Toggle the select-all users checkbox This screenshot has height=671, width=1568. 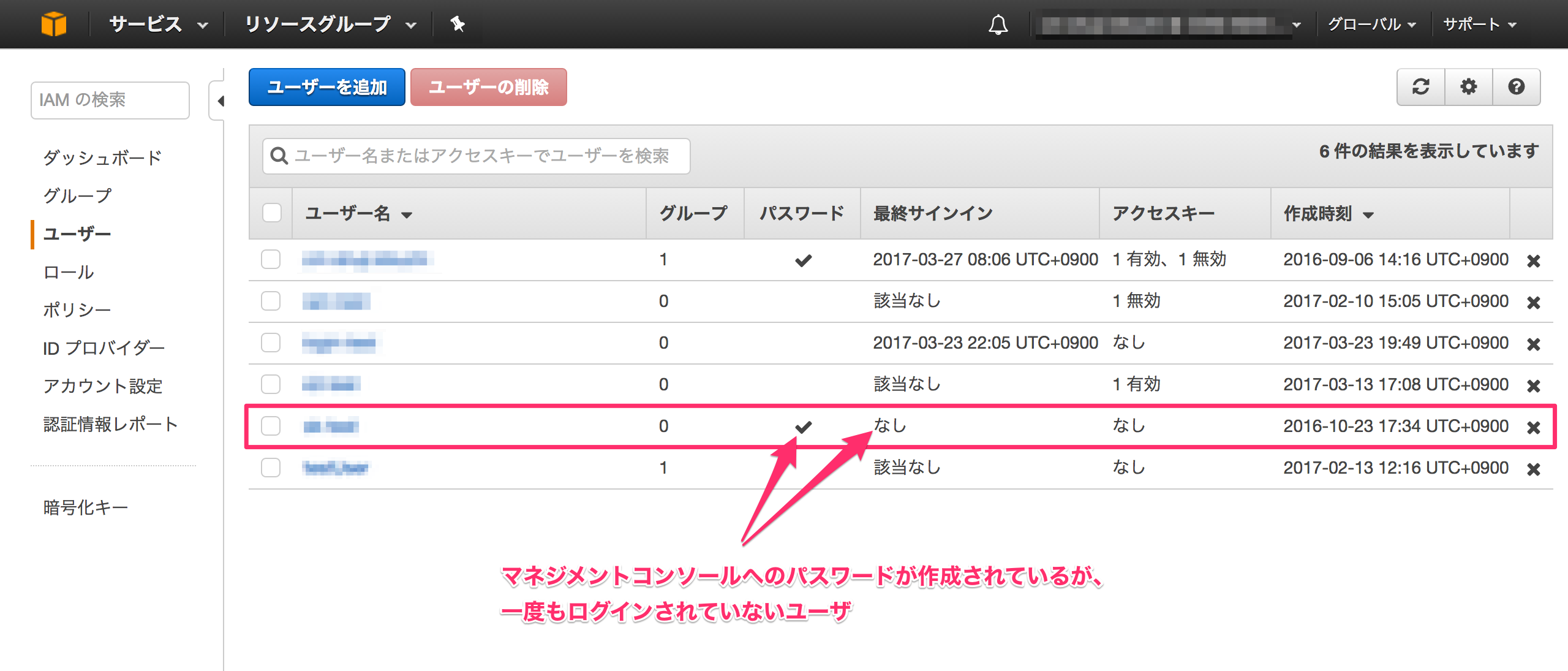(x=271, y=213)
